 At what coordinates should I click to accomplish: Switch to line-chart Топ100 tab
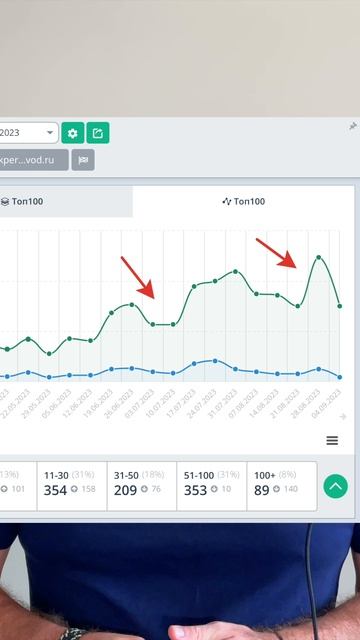pyautogui.click(x=244, y=201)
